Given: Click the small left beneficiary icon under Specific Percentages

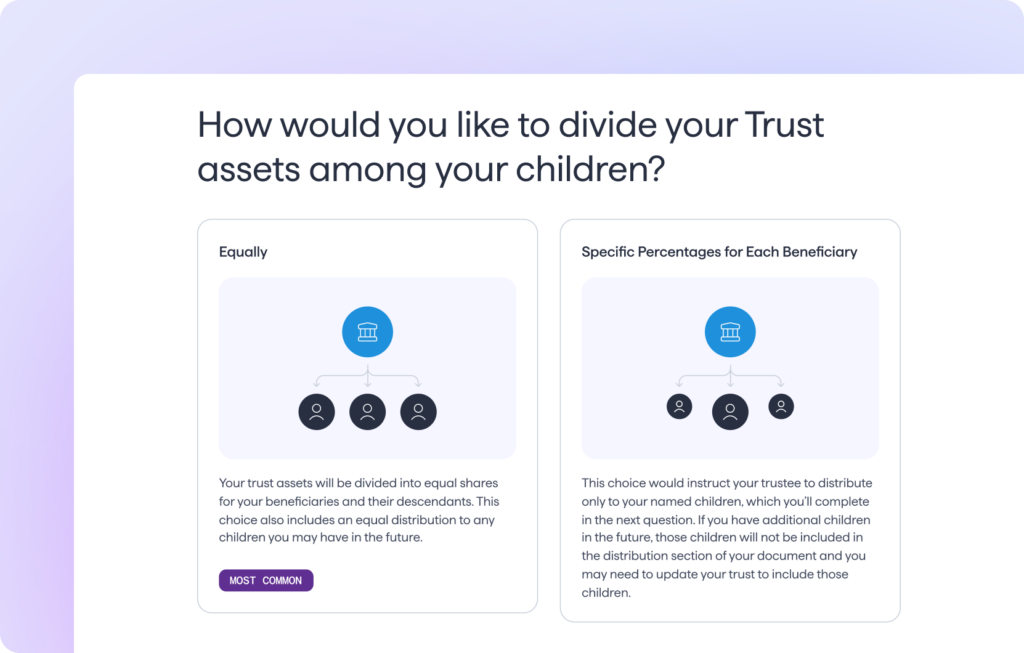Looking at the screenshot, I should [x=679, y=407].
